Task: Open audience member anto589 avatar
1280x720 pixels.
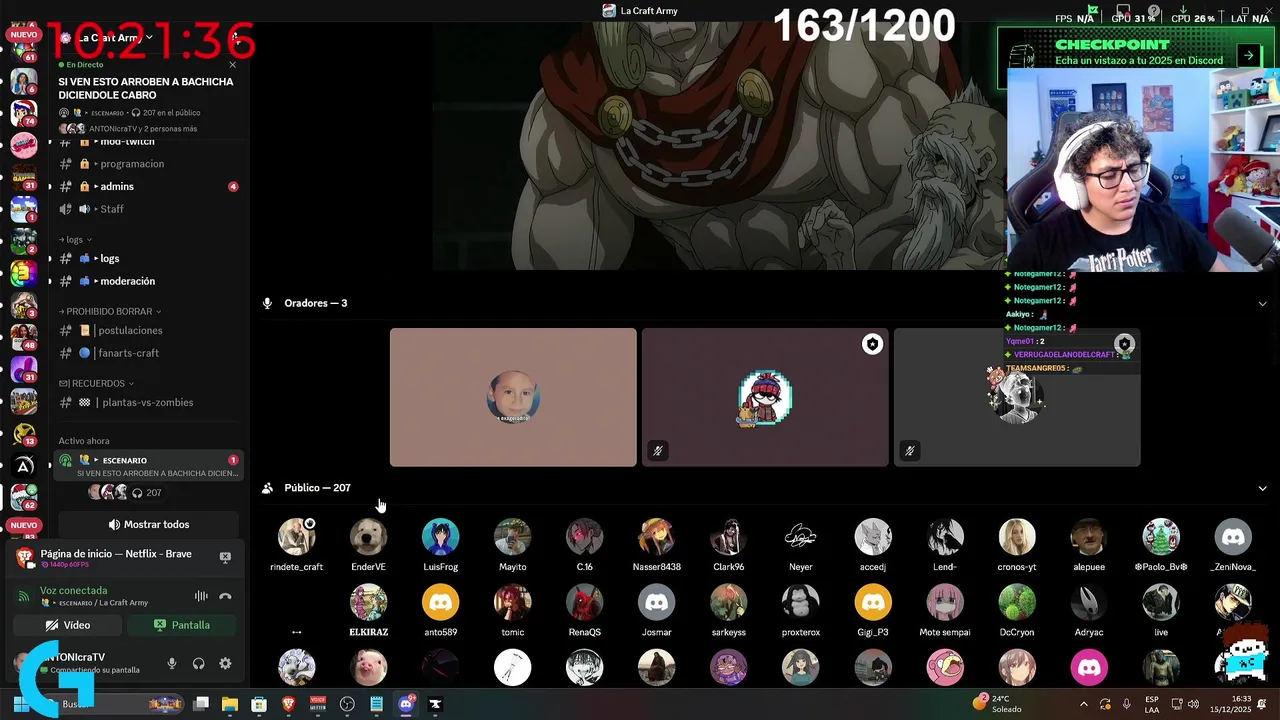Action: click(440, 603)
